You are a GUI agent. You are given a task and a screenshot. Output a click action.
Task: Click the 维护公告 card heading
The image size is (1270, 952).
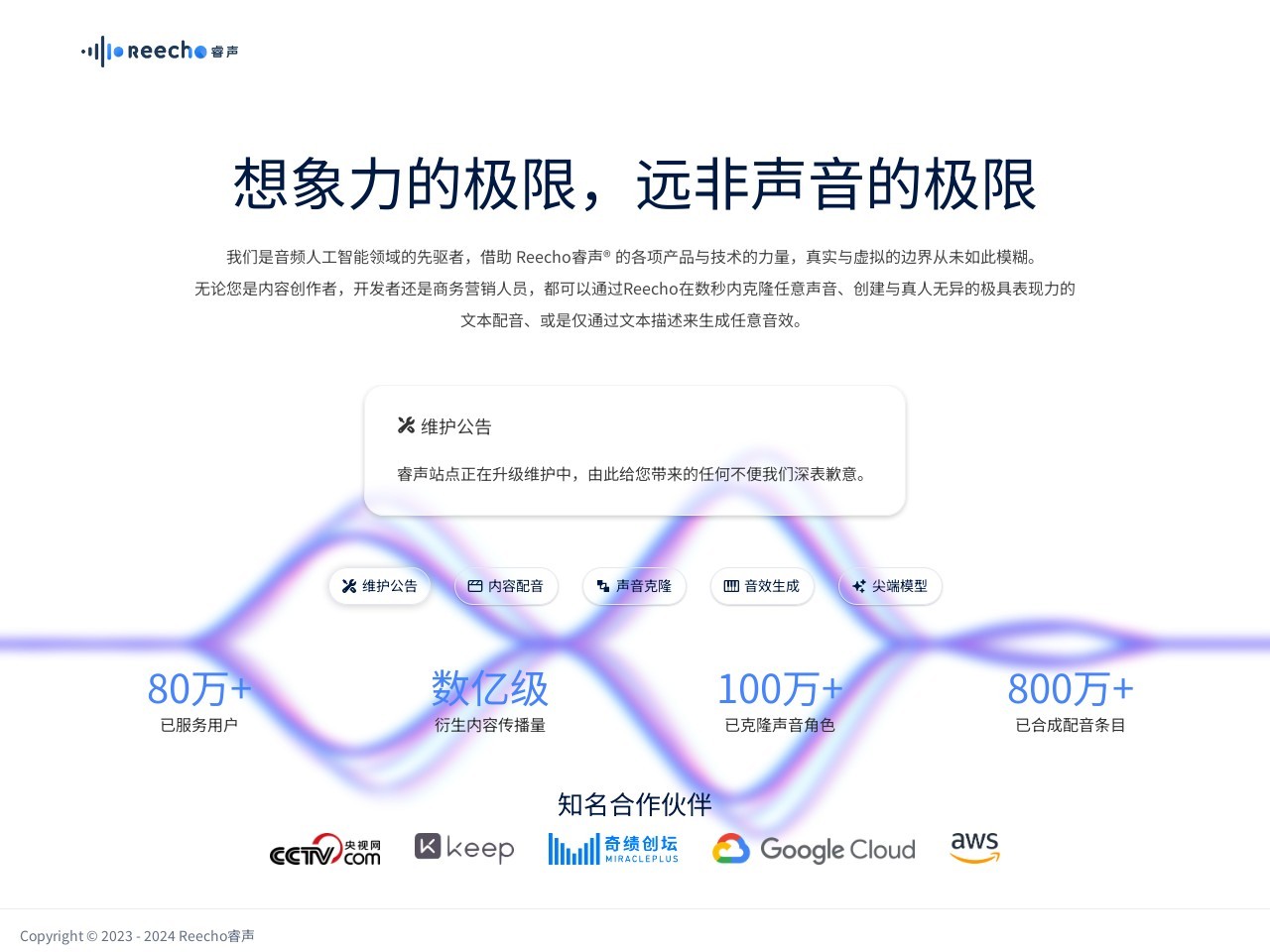[456, 426]
